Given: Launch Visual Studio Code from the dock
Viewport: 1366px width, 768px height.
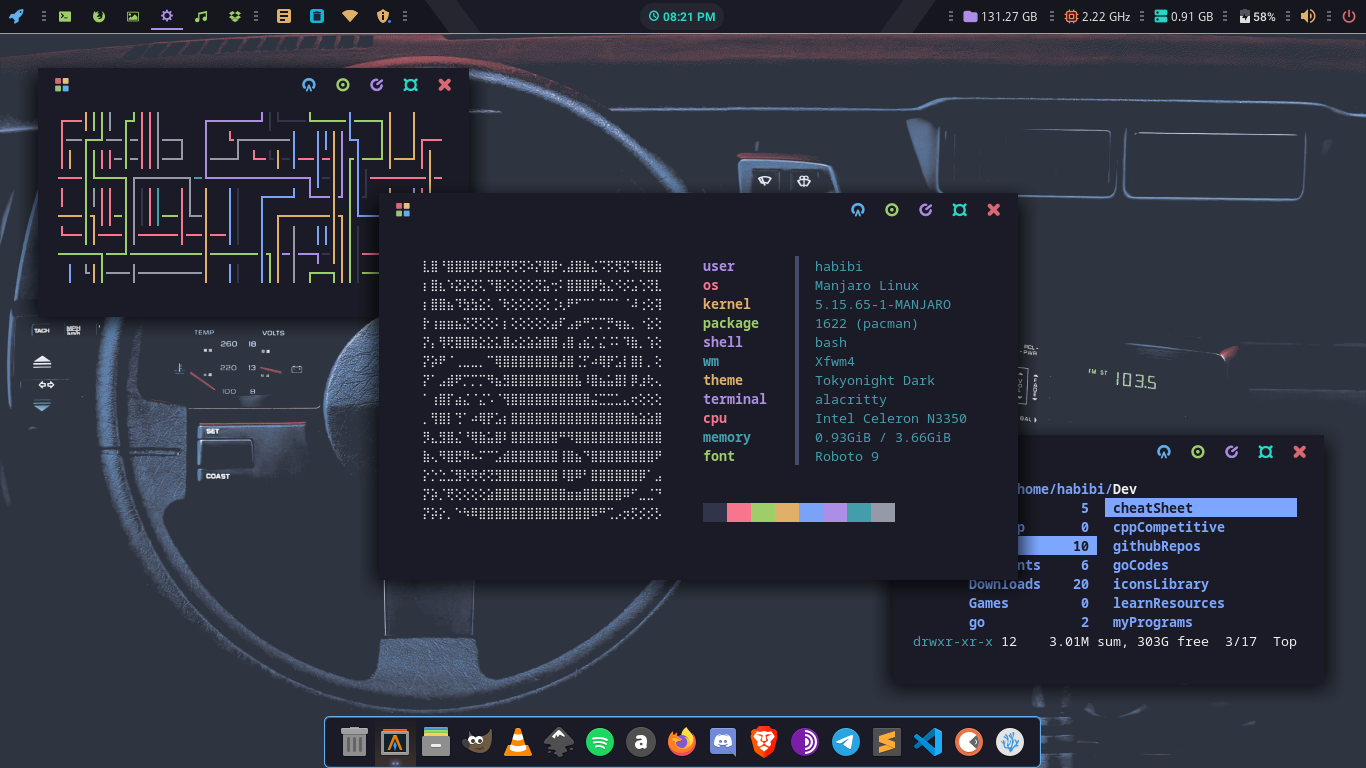Looking at the screenshot, I should click(928, 742).
